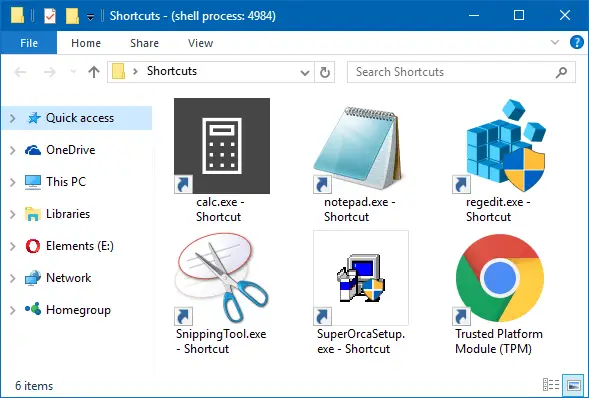Open the File menu
Image resolution: width=589 pixels, height=398 pixels.
(29, 43)
